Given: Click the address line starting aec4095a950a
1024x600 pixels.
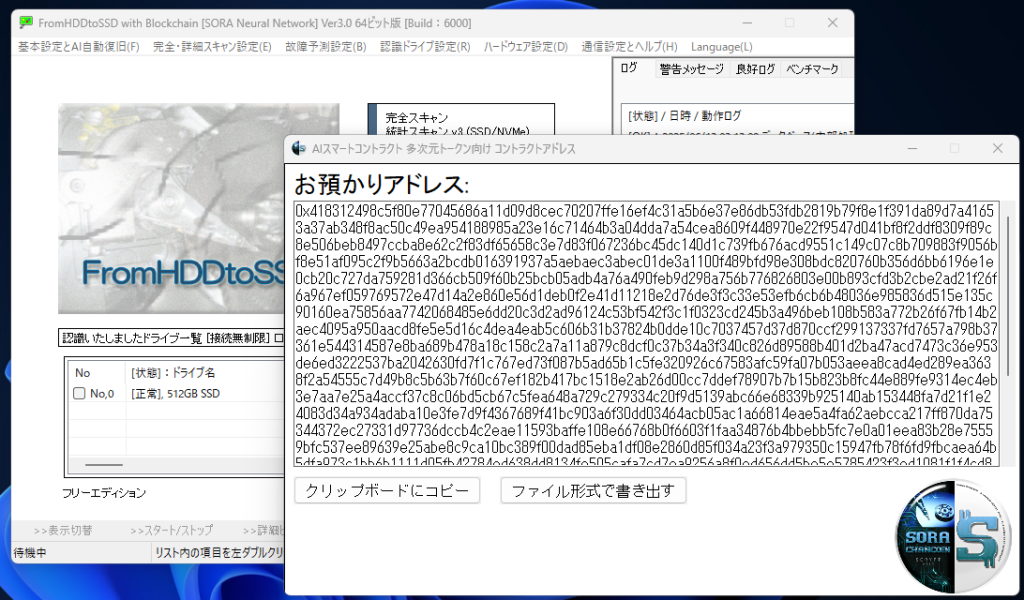Looking at the screenshot, I should coord(647,329).
